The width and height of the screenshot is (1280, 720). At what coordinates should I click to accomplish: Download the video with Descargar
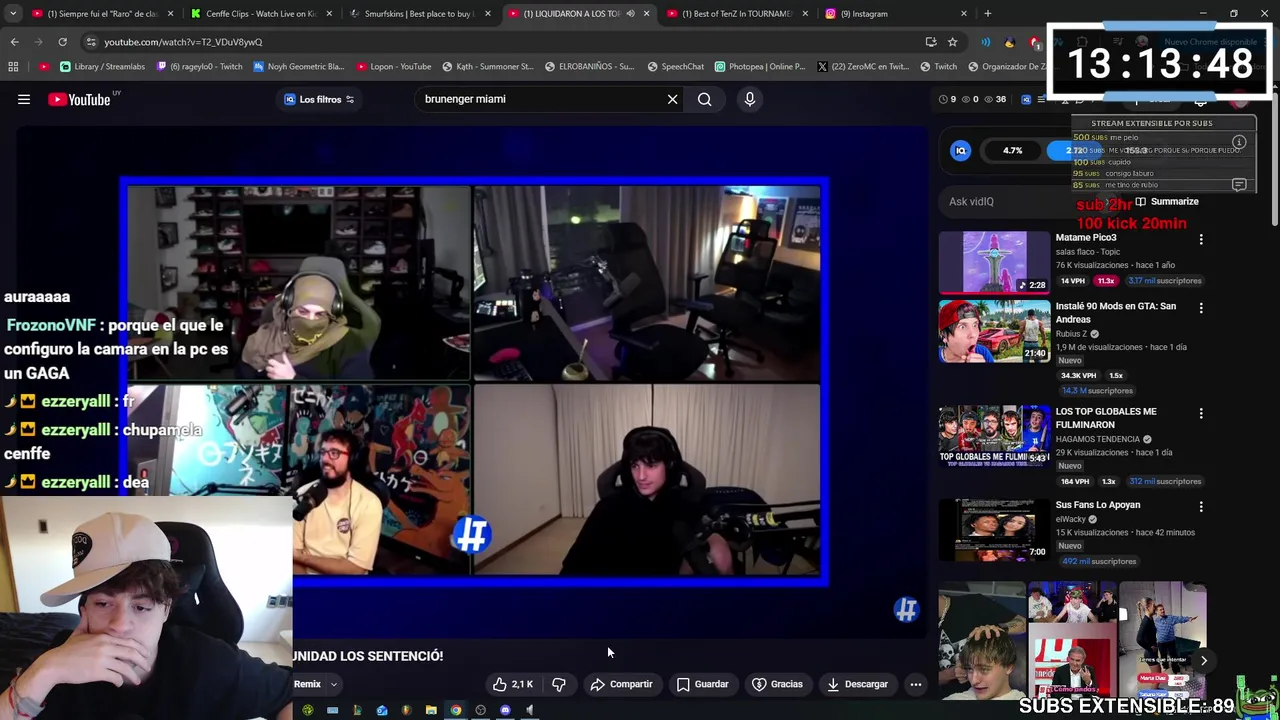pos(857,684)
